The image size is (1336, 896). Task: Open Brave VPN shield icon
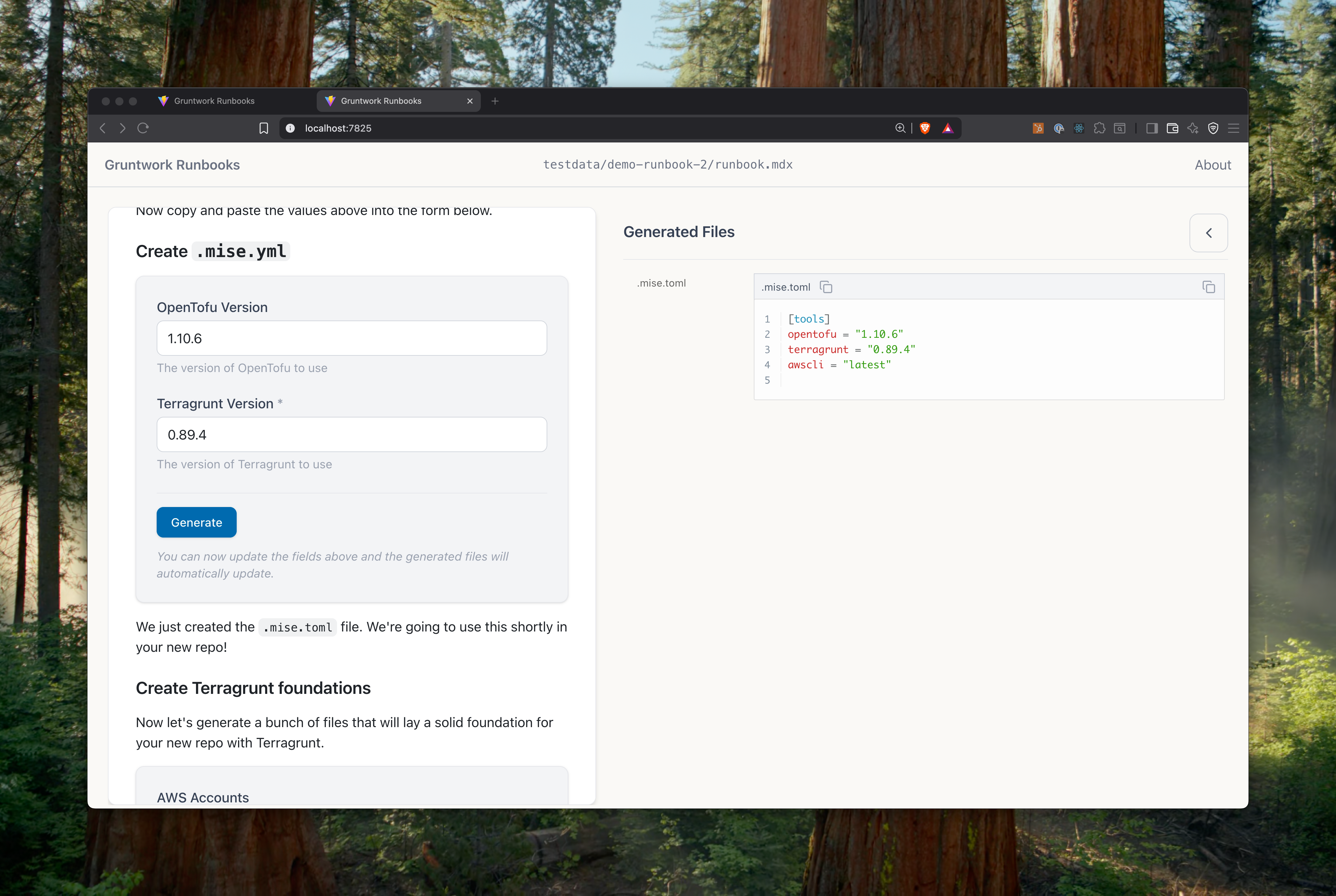coord(1213,128)
